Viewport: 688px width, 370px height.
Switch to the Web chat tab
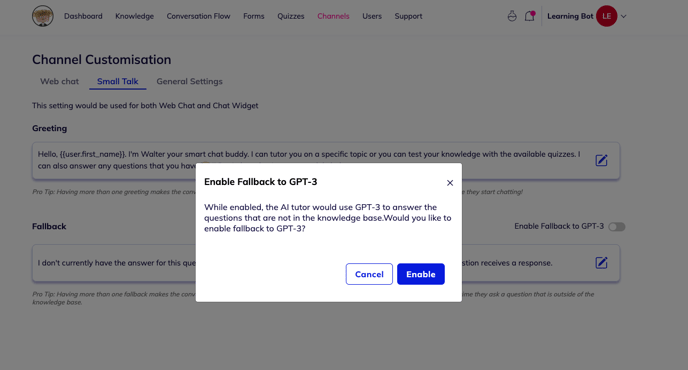59,81
